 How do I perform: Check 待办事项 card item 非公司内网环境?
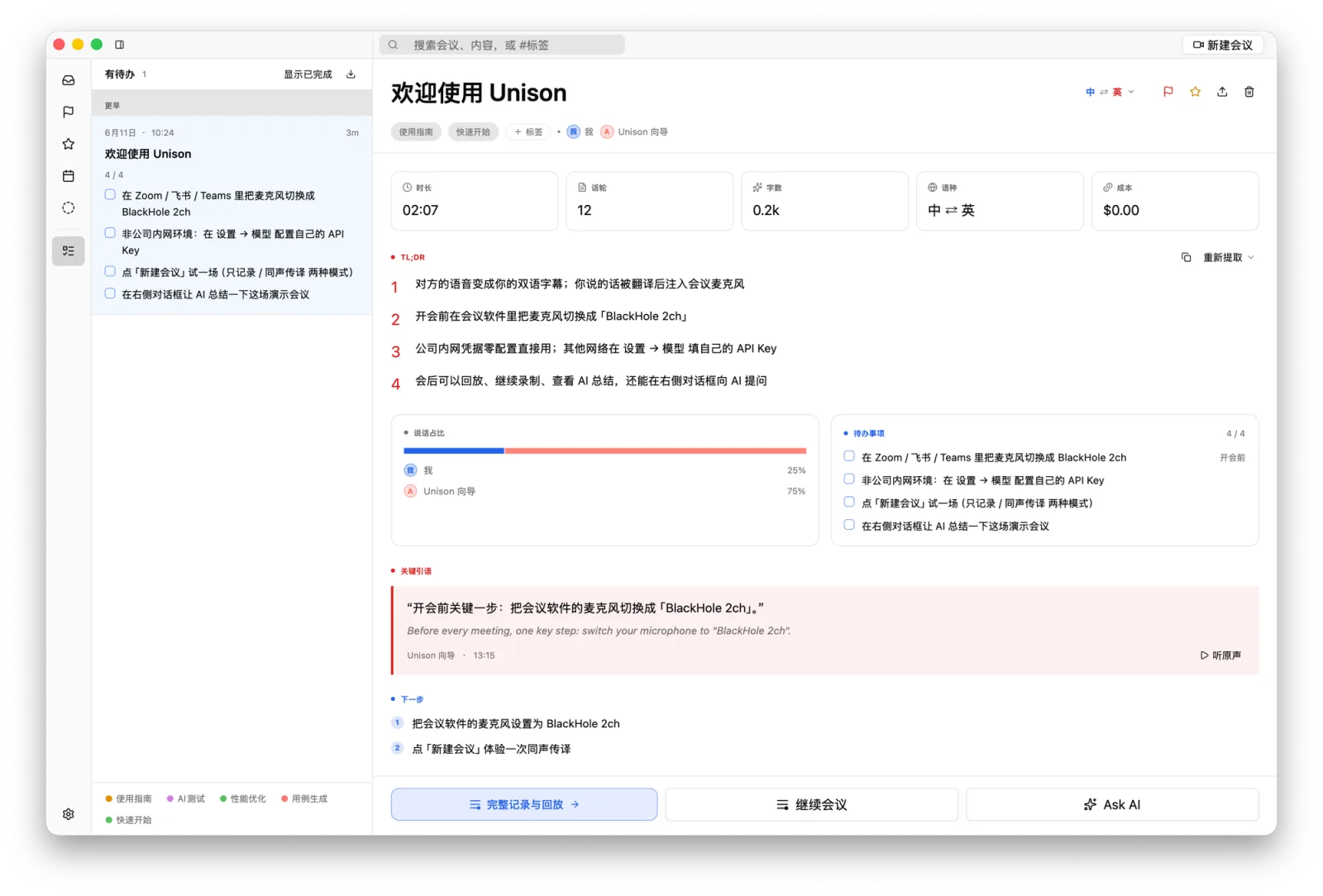pos(849,479)
